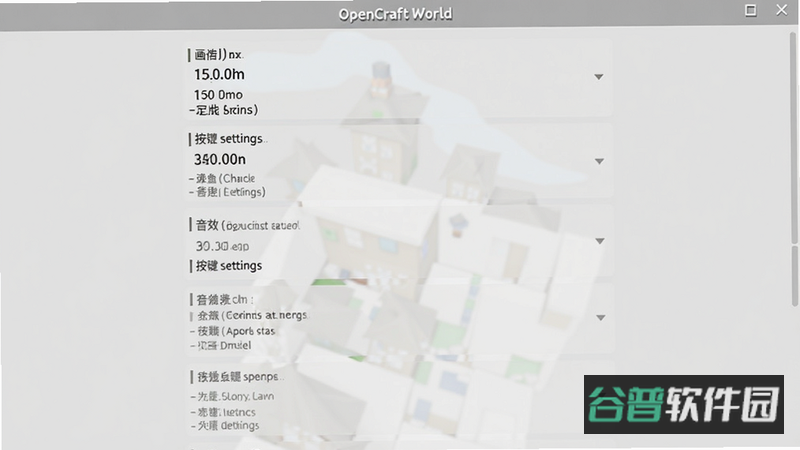Click the 30.30.eap value
800x450 pixels.
point(222,246)
